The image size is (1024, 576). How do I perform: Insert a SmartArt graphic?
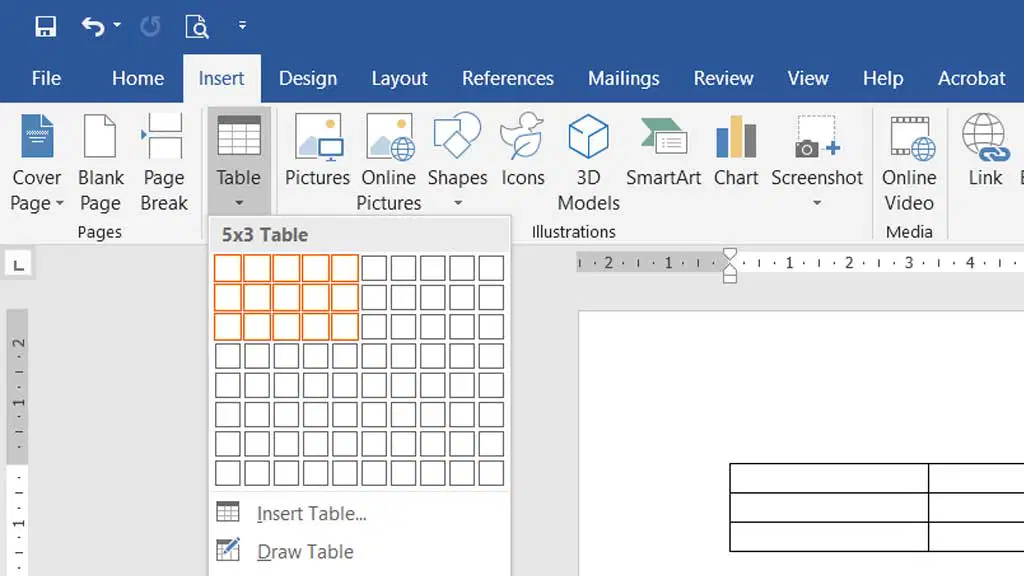pos(664,150)
